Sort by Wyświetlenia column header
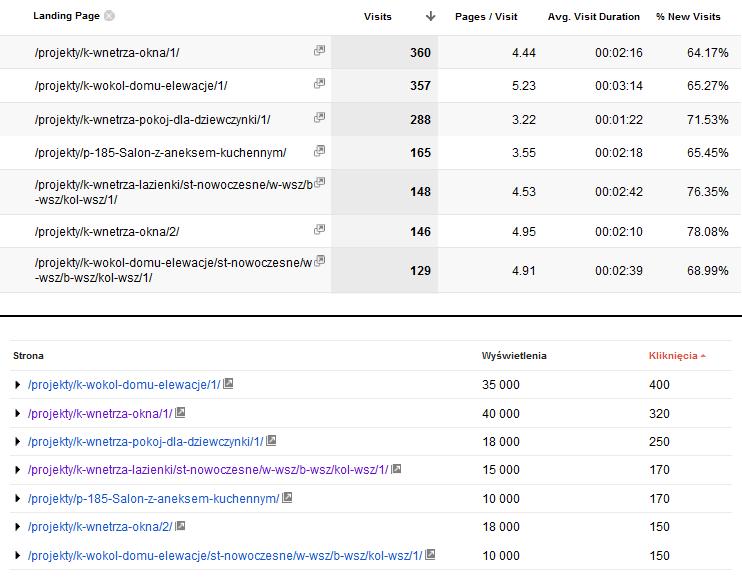742x579 pixels. coord(514,356)
